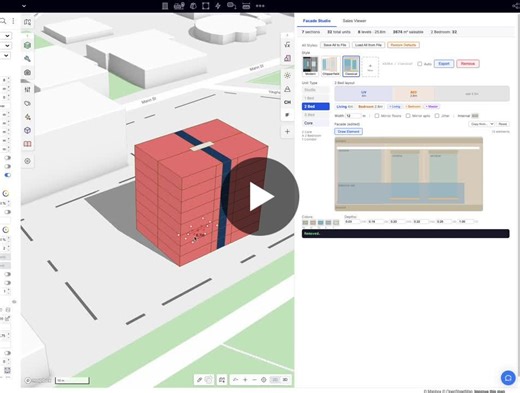Select the Studio unit type

point(315,90)
